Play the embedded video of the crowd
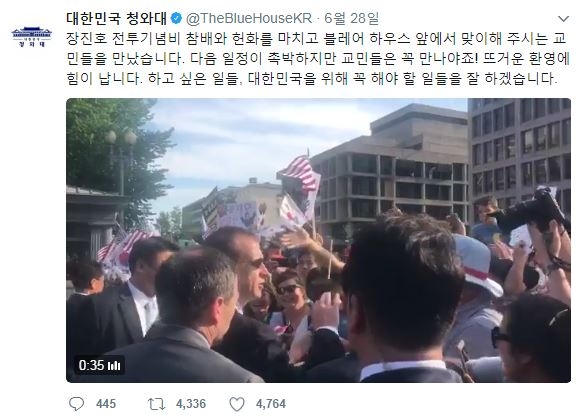579x420 pixels. coord(318,240)
